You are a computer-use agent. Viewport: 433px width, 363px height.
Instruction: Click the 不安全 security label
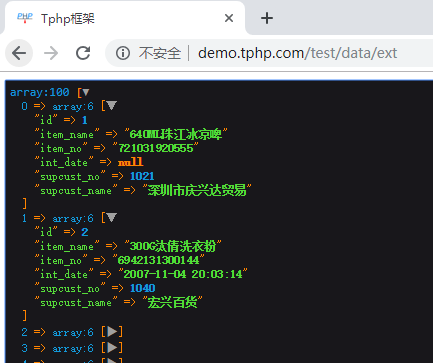160,53
